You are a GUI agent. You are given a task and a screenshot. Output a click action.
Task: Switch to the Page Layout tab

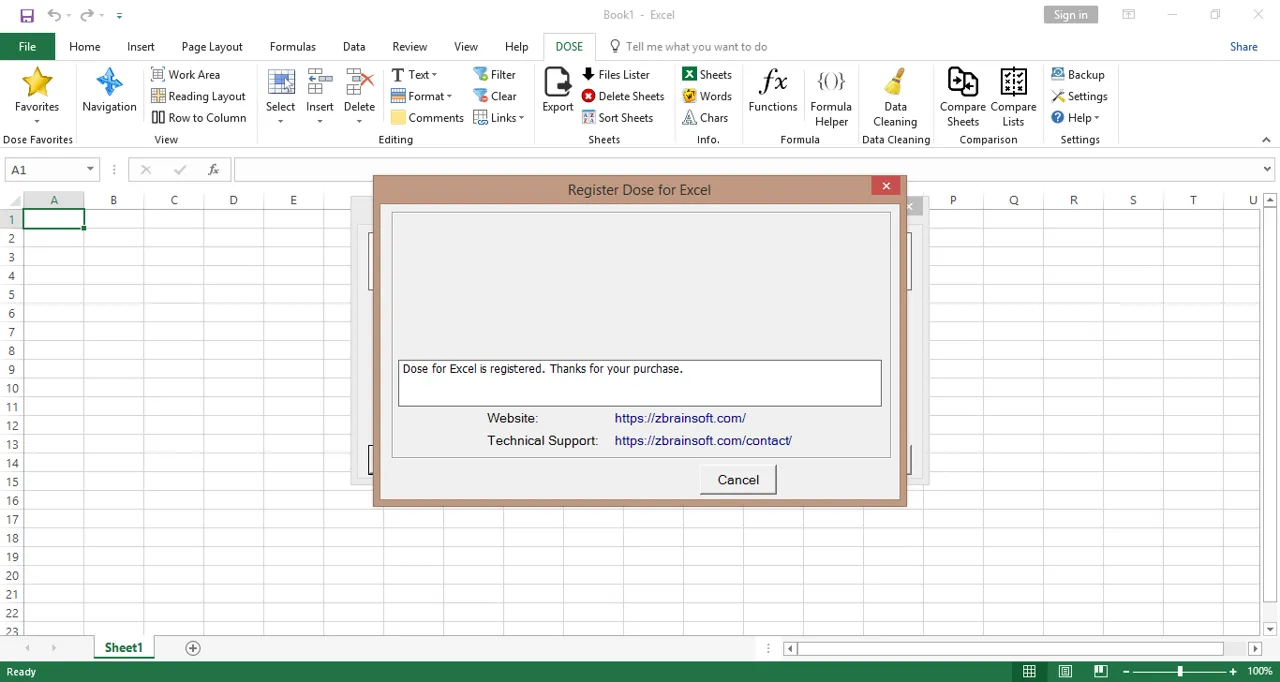click(212, 47)
